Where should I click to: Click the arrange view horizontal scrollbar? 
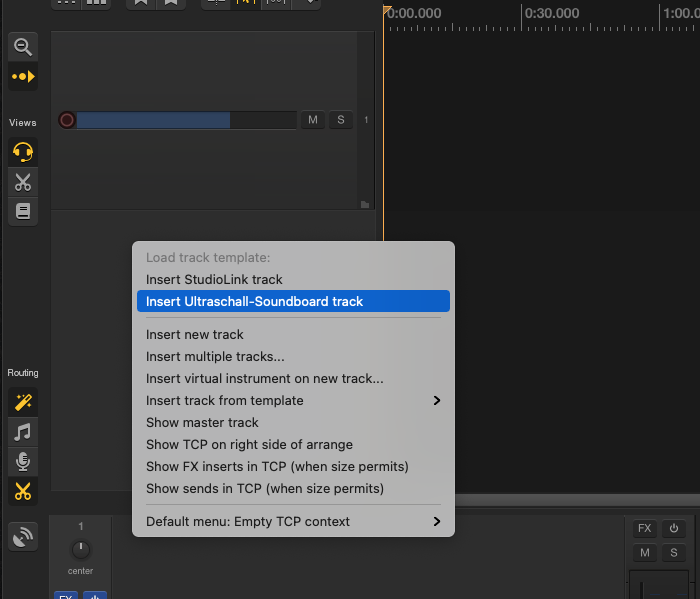(x=577, y=500)
